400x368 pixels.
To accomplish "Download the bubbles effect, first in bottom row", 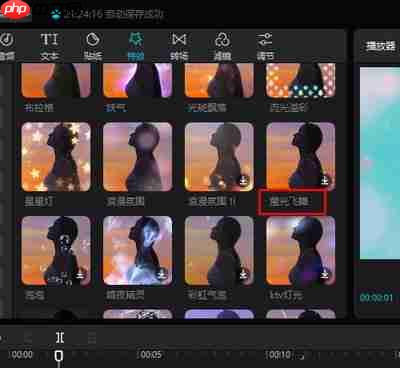I will tap(80, 275).
